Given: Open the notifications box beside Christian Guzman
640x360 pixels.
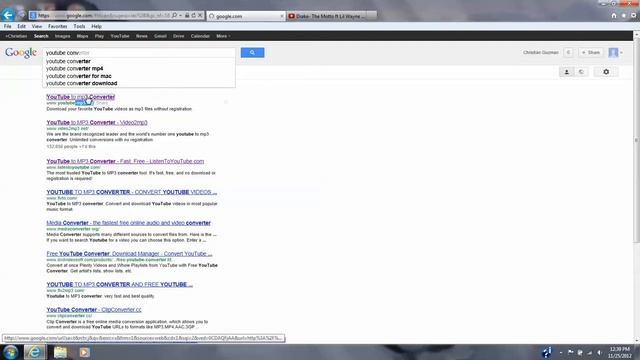Looking at the screenshot, I should coord(568,52).
